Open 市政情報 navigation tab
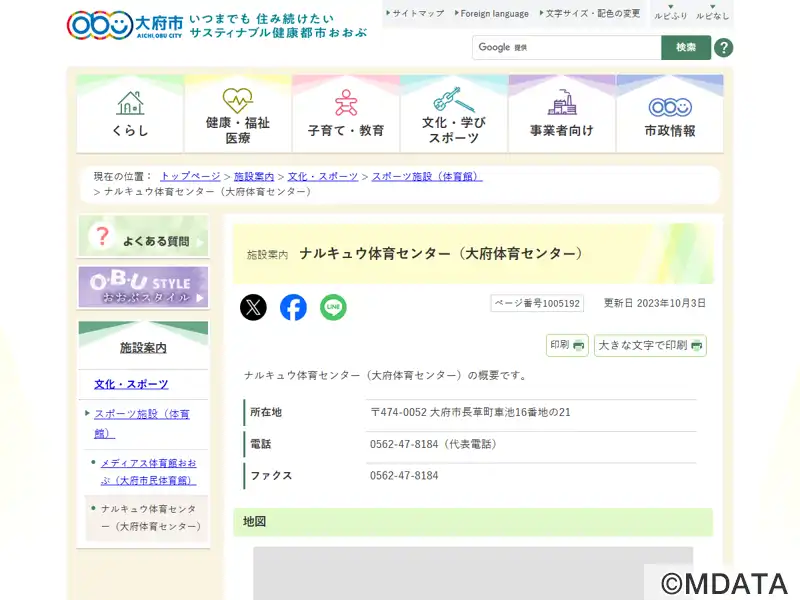The image size is (800, 600). [670, 113]
